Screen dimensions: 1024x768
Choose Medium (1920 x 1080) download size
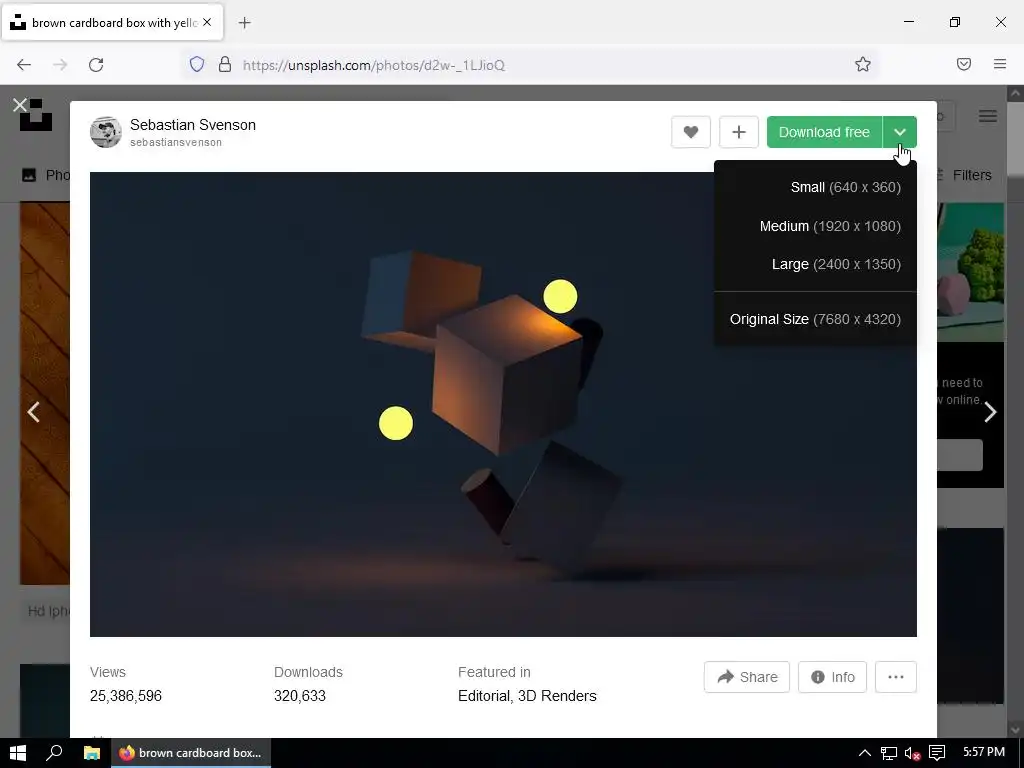(x=830, y=226)
